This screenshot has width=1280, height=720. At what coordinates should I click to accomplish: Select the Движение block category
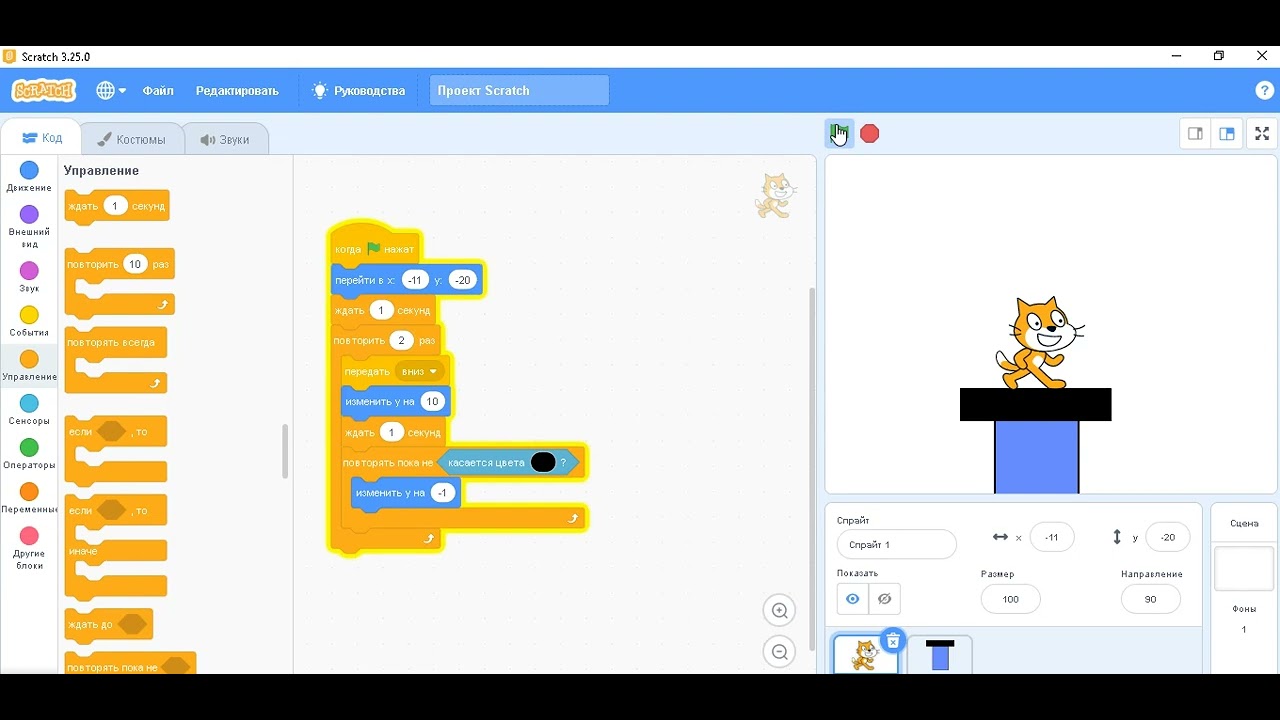[29, 177]
